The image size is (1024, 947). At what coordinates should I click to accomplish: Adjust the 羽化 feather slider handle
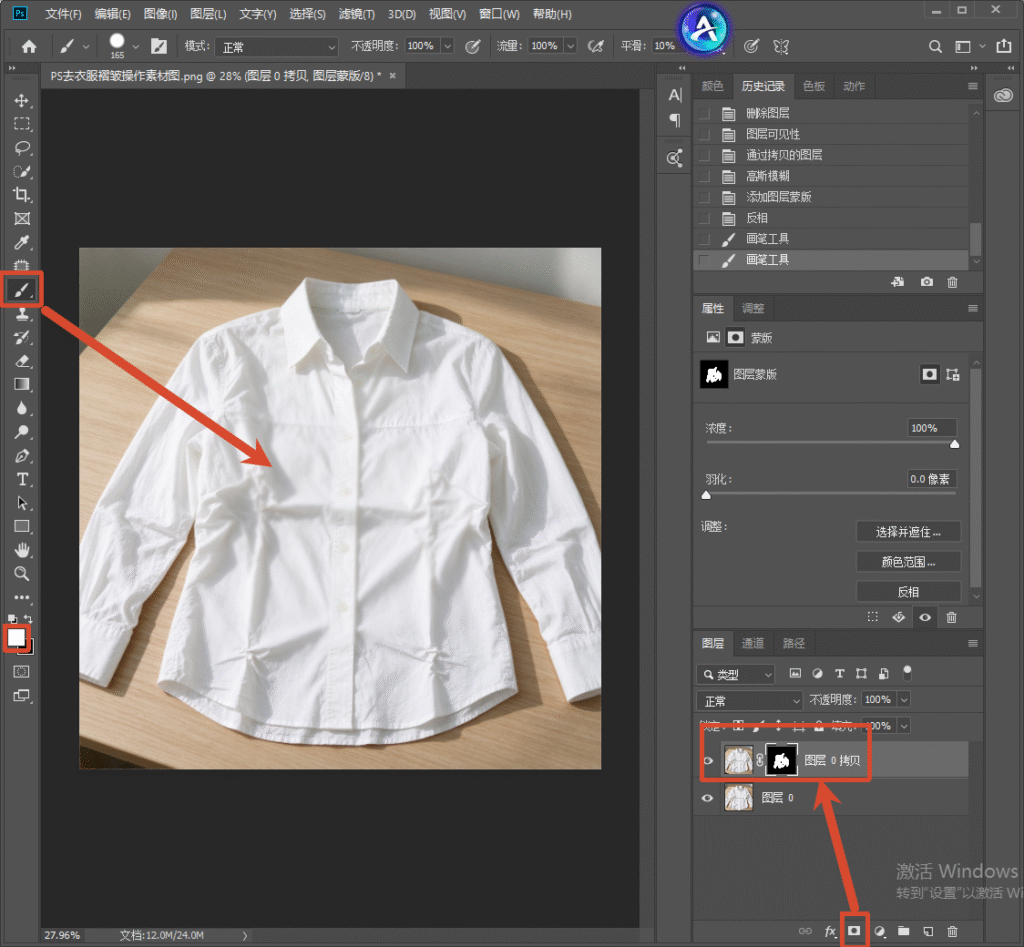[706, 495]
